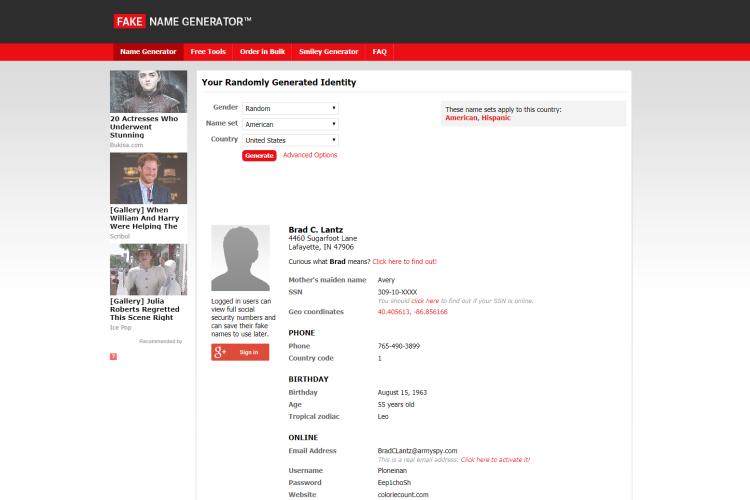This screenshot has height=500, width=750.
Task: Click the Fake Name Generator logo
Action: 182,22
